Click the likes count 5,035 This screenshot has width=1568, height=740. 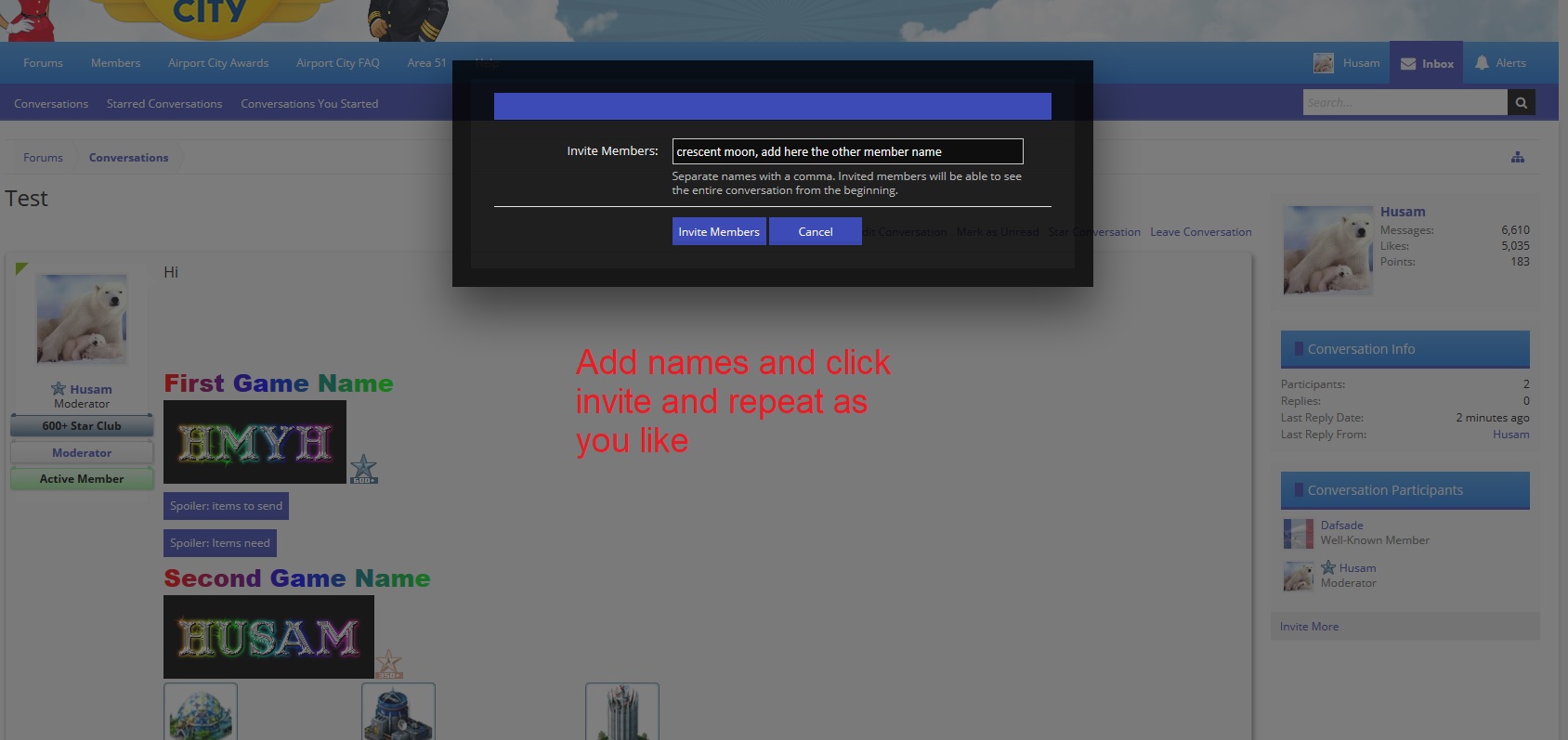pos(1515,246)
